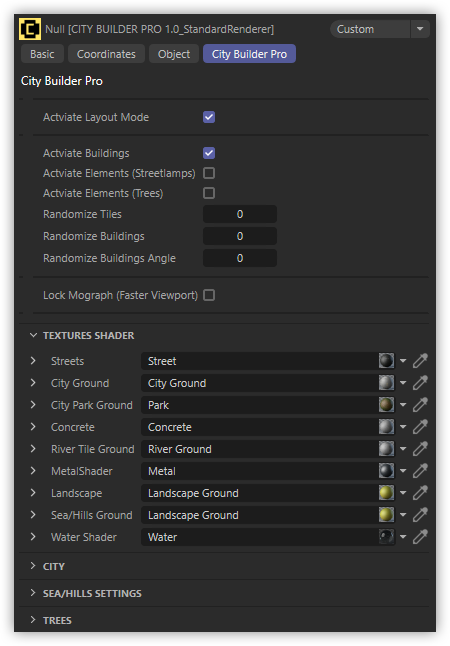Click the Concrete material preview sphere
Image resolution: width=450 pixels, height=646 pixels.
[386, 427]
